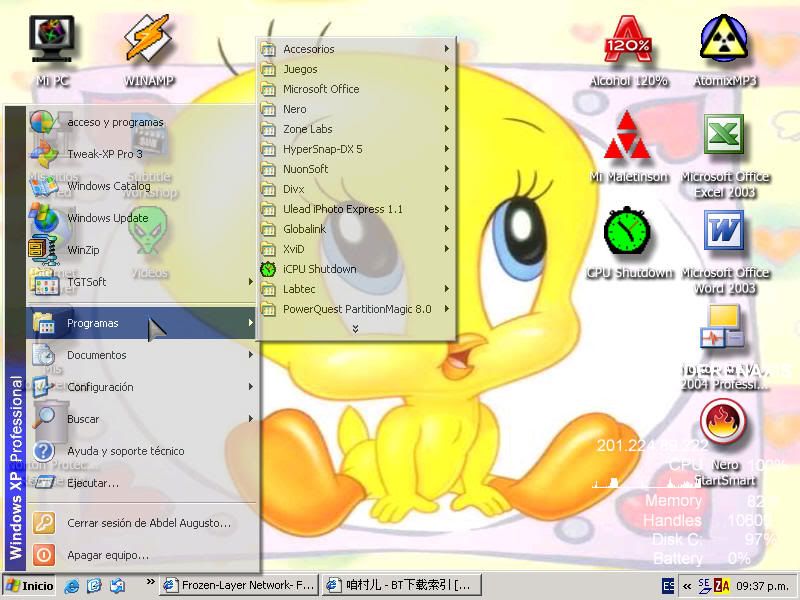Screen dimensions: 800x600
Task: Expand the Documentos submenu arrow
Action: 251,355
